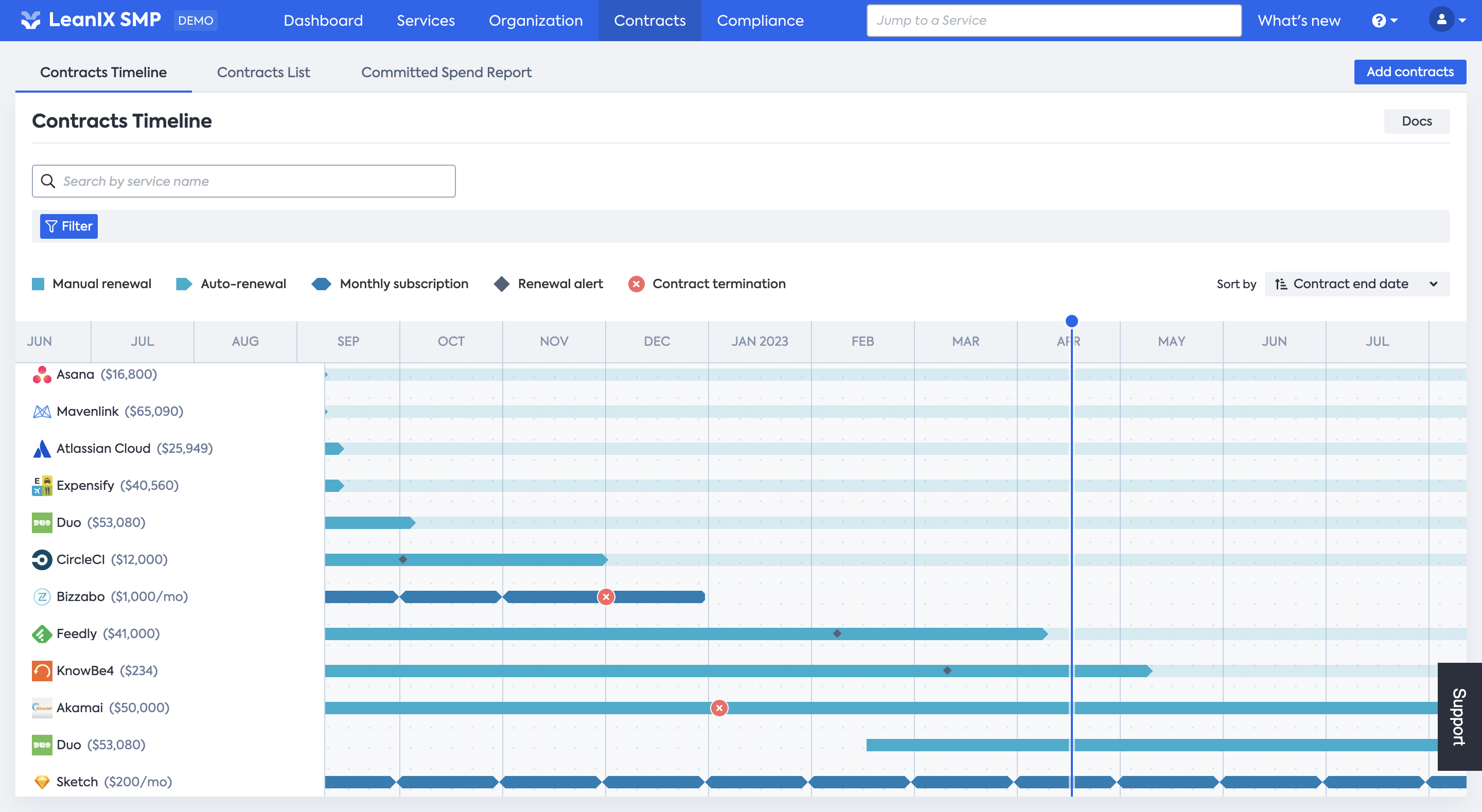Click the KnowBe4 orange logo icon
This screenshot has height=812, width=1482.
[x=41, y=671]
